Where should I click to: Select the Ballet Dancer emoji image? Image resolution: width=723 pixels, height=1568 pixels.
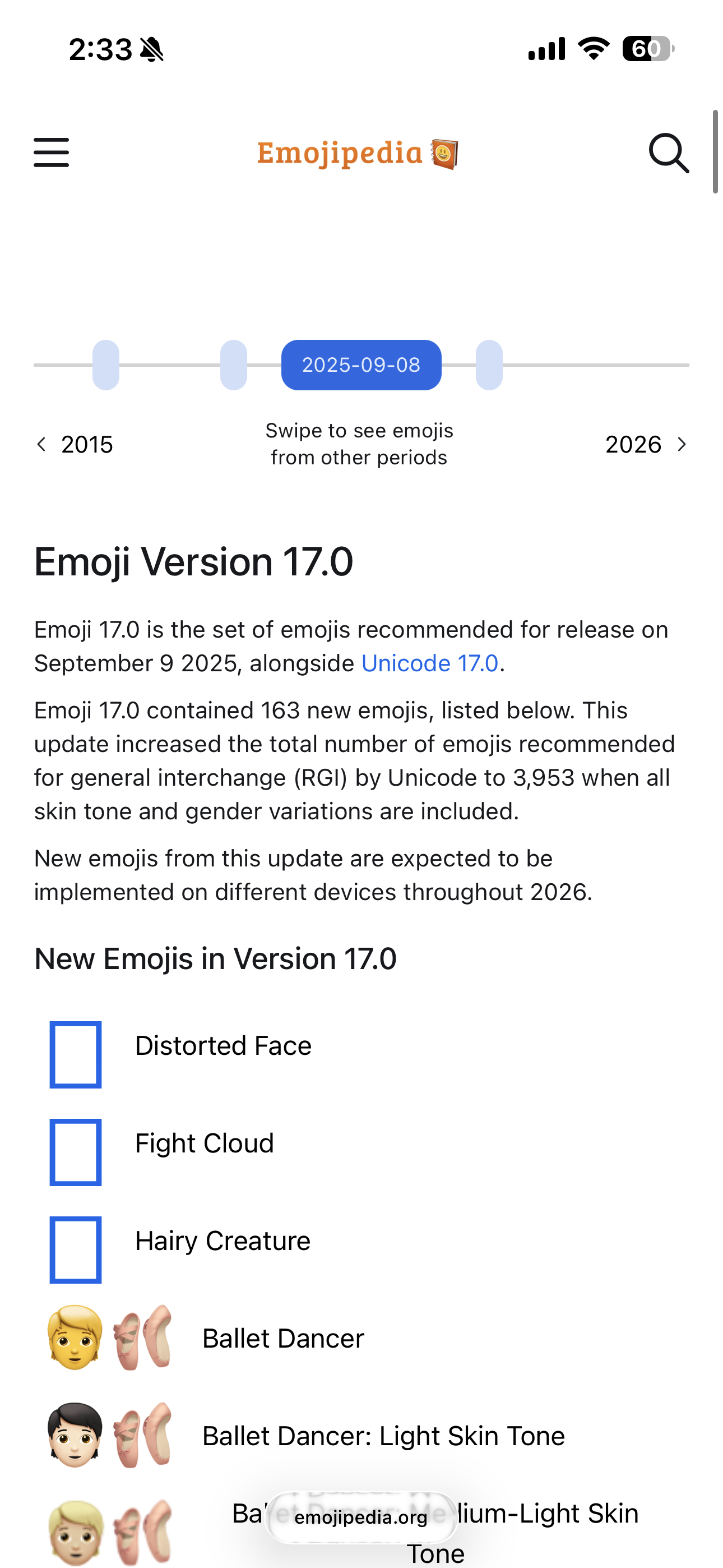click(110, 1338)
